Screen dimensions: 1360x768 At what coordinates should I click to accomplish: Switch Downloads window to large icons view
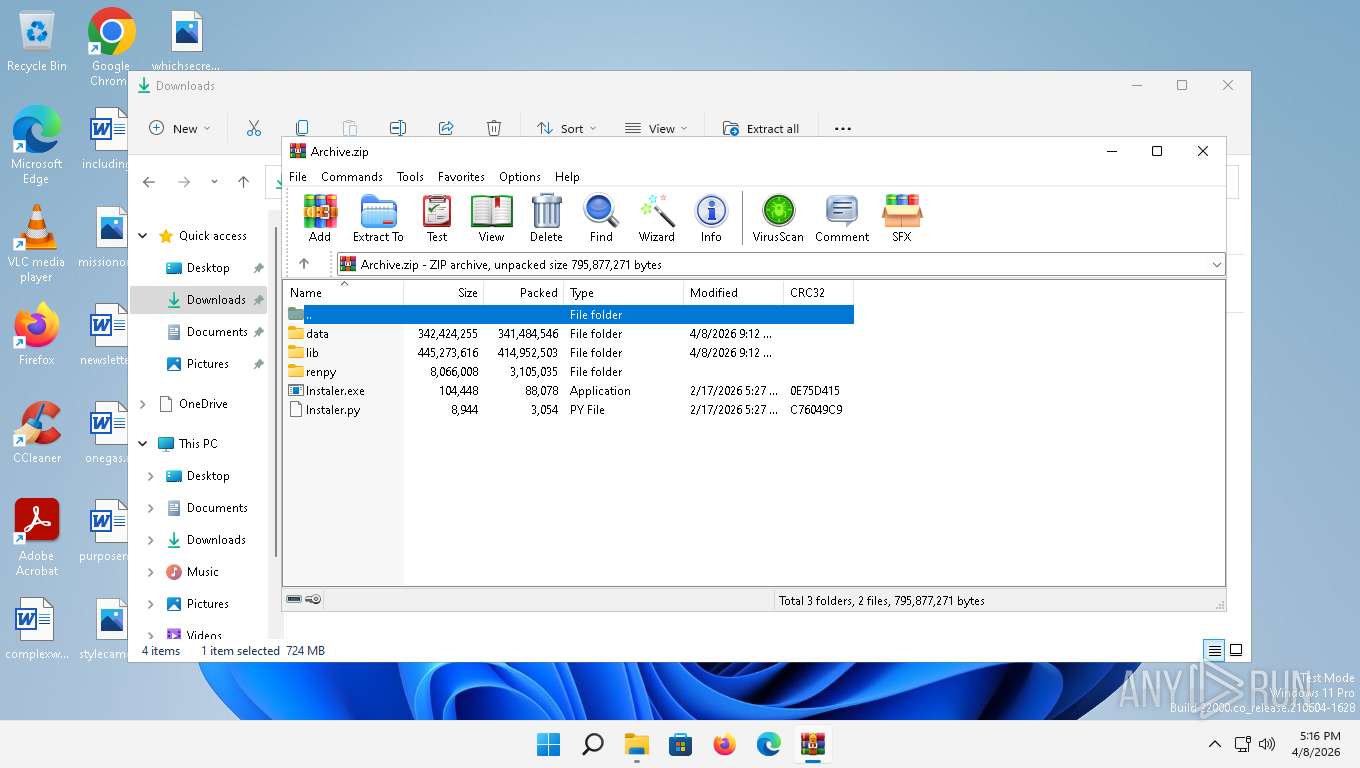[x=1236, y=650]
